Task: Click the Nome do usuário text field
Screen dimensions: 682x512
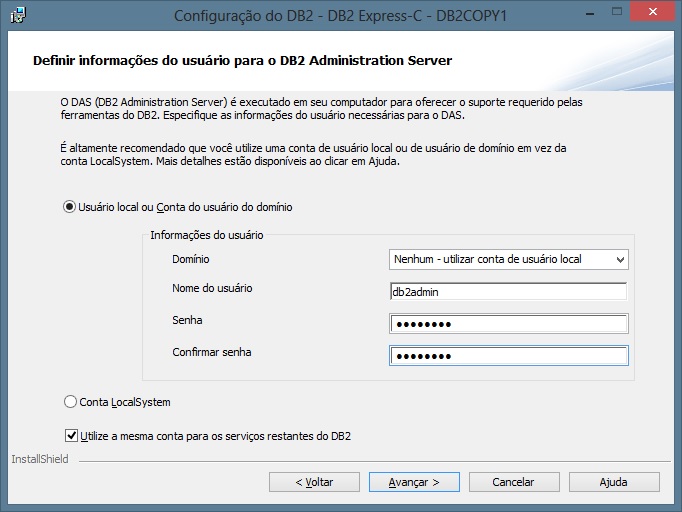Action: pyautogui.click(x=508, y=291)
